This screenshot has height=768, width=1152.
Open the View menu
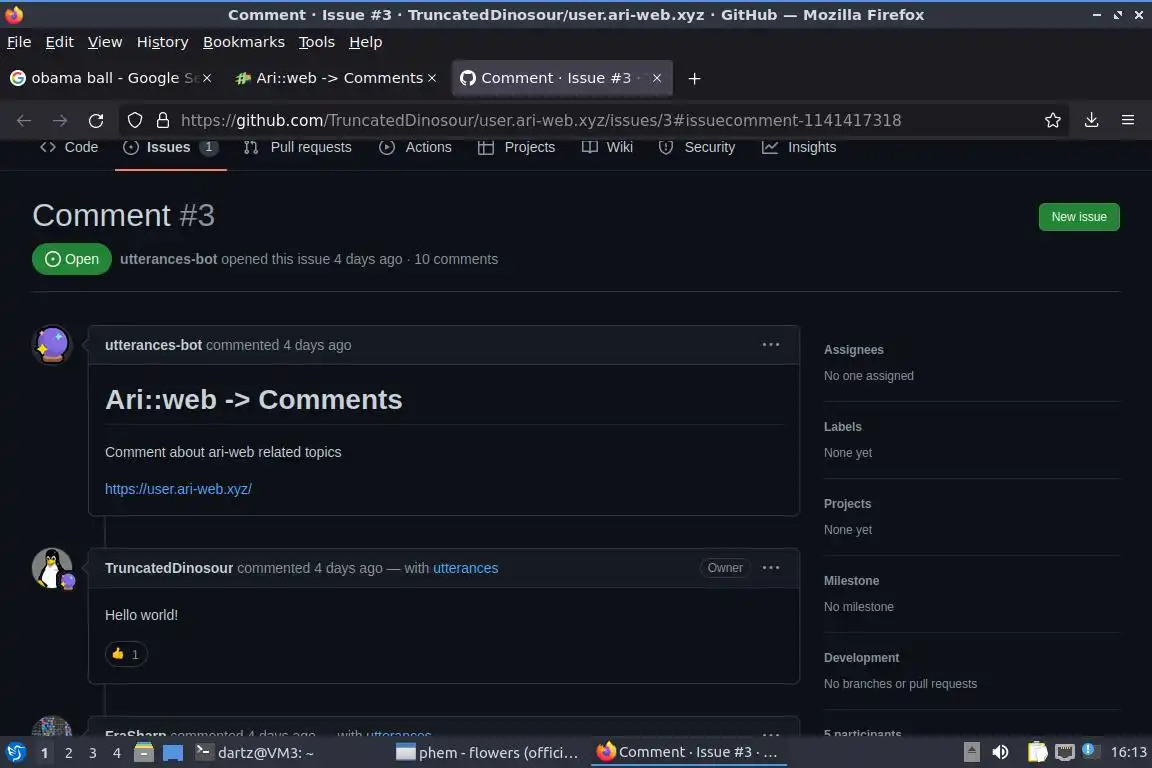(x=105, y=42)
